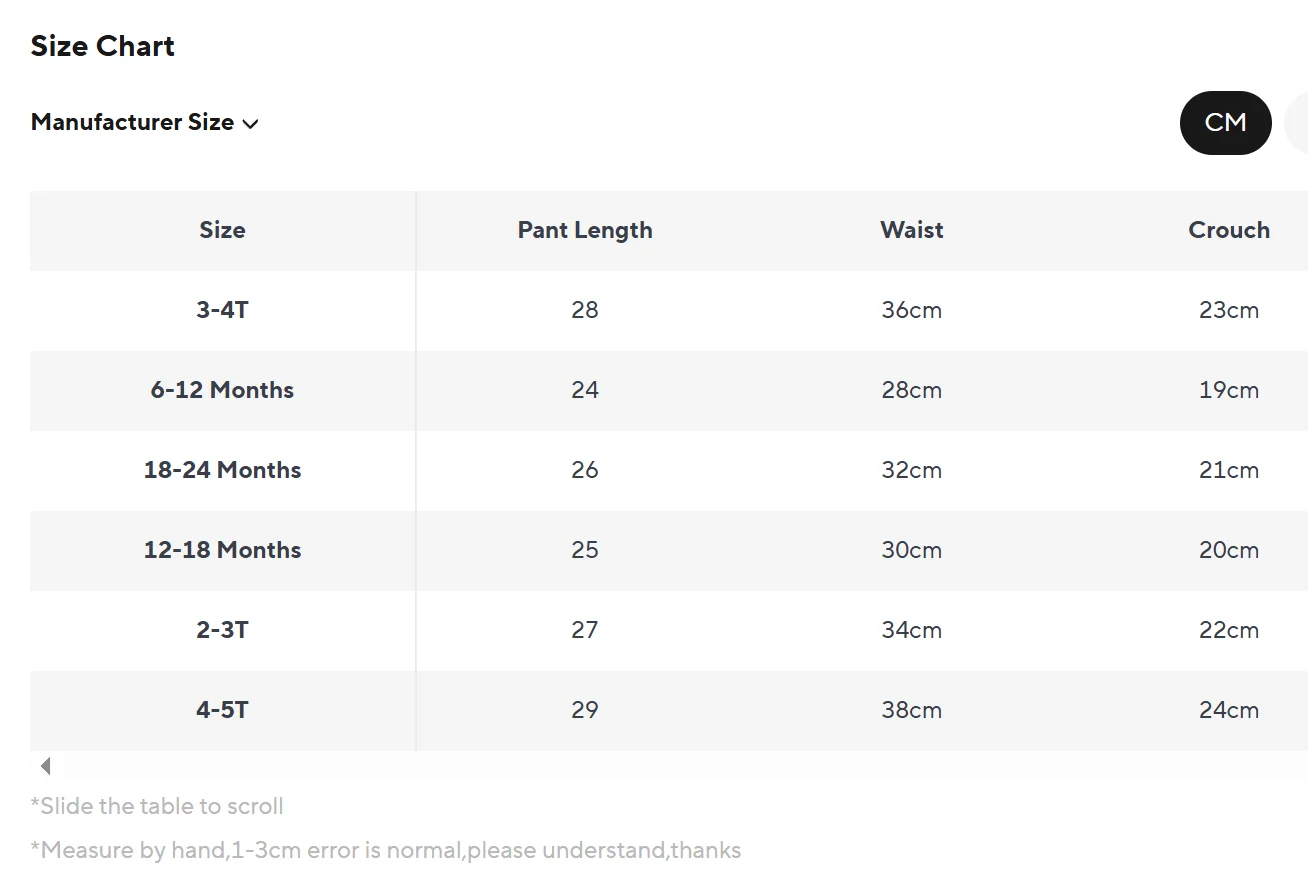Screen dimensions: 1308x888
Task: Select the 4-5T size row label
Action: (x=222, y=710)
